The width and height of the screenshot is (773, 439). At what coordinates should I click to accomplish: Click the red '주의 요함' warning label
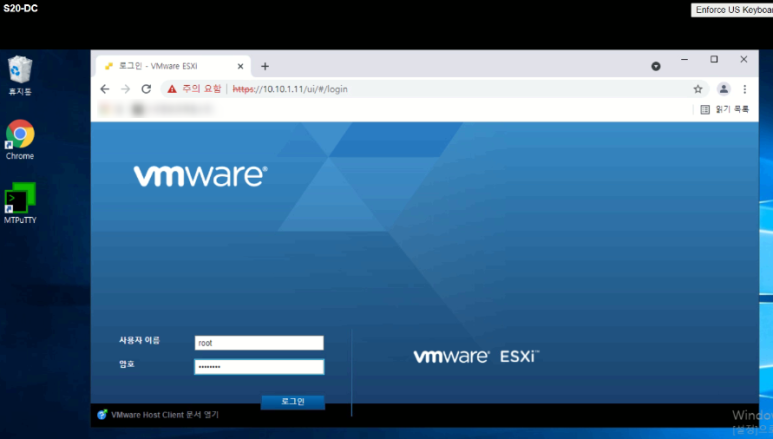click(202, 89)
